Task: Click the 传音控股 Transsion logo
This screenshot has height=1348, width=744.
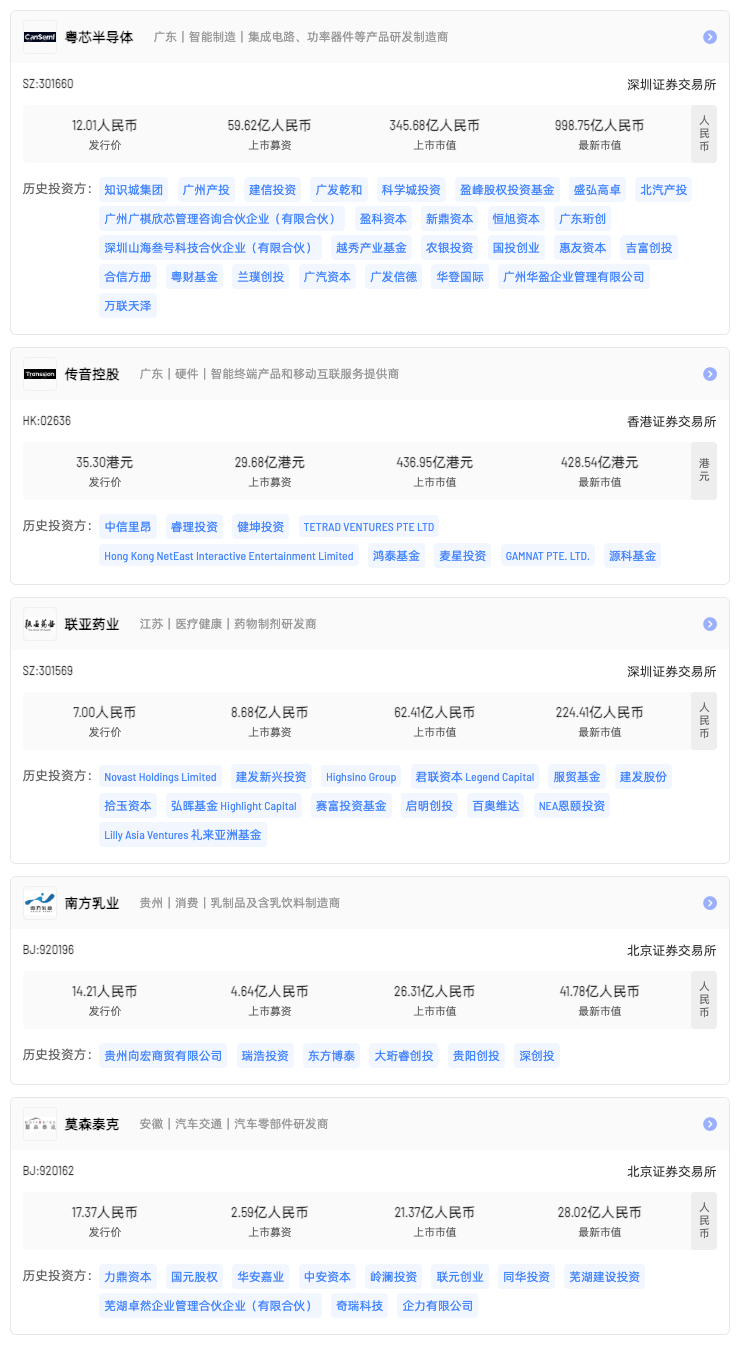Action: (40, 374)
